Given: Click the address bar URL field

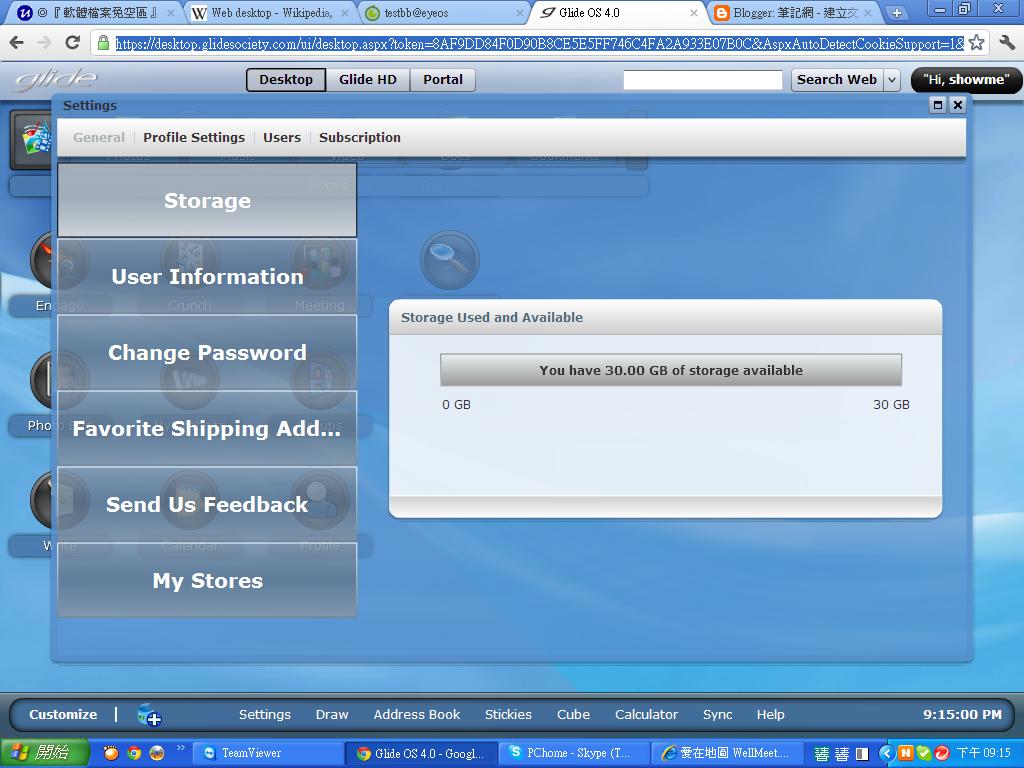Looking at the screenshot, I should point(539,44).
